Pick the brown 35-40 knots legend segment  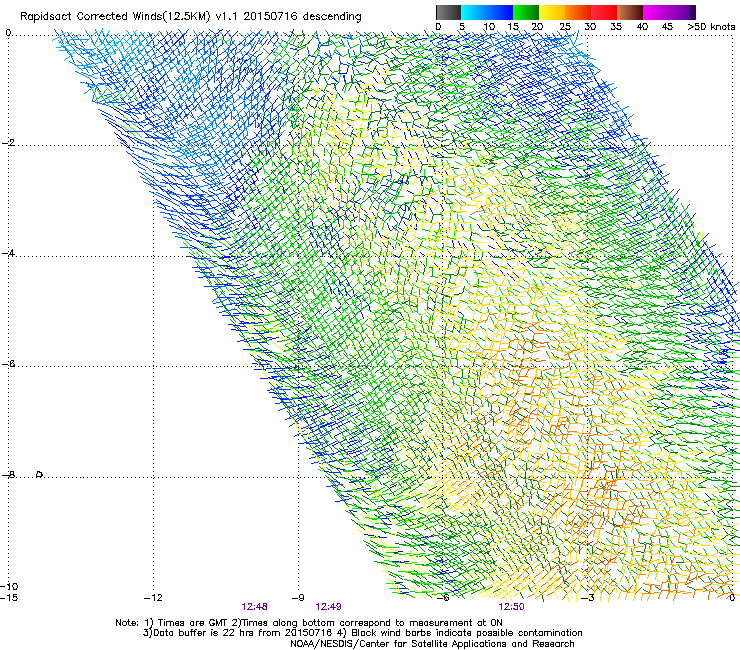pyautogui.click(x=630, y=12)
